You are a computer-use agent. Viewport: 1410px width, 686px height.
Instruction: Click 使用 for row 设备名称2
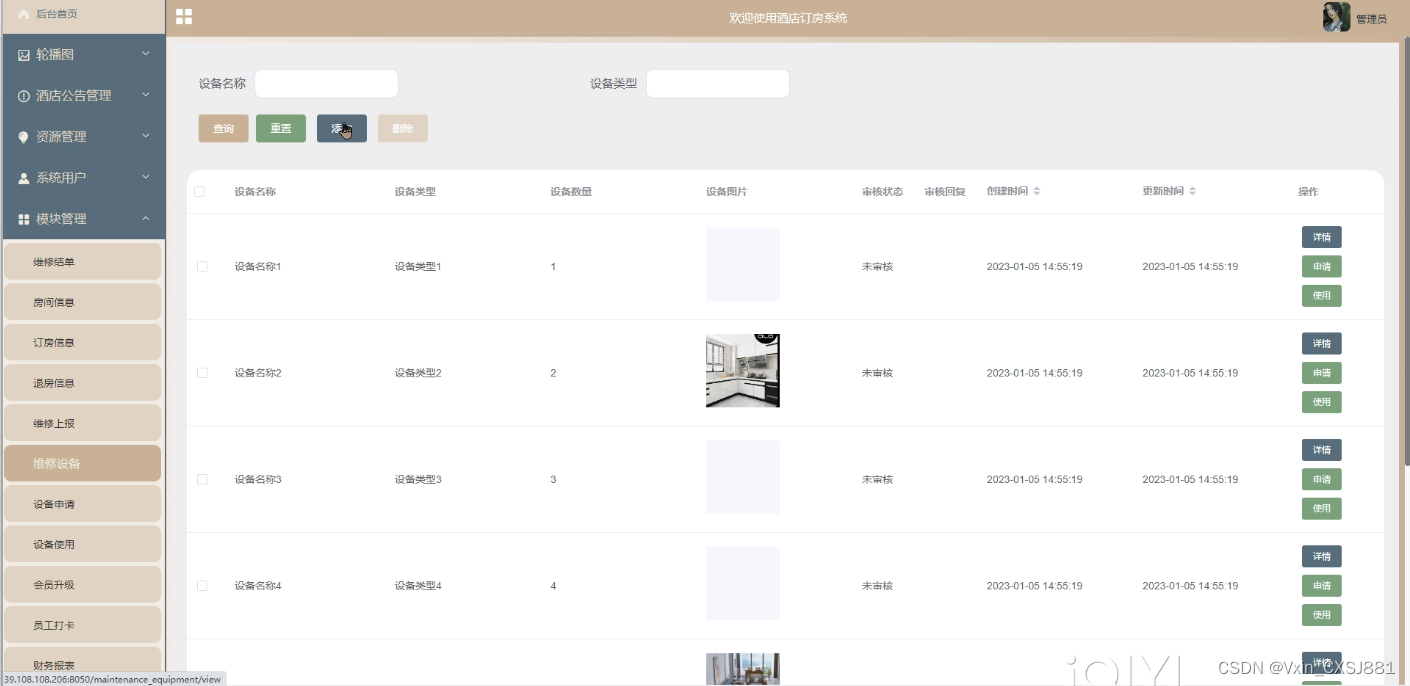[x=1321, y=402]
